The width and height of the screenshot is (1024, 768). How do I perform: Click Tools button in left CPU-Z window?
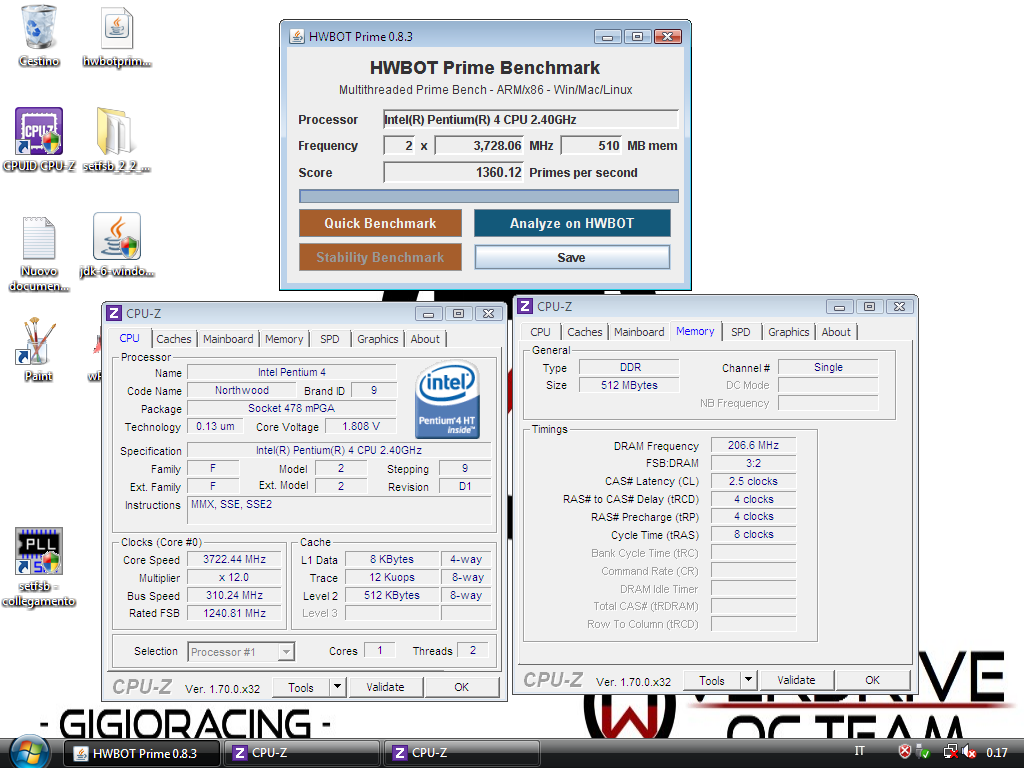(x=301, y=688)
